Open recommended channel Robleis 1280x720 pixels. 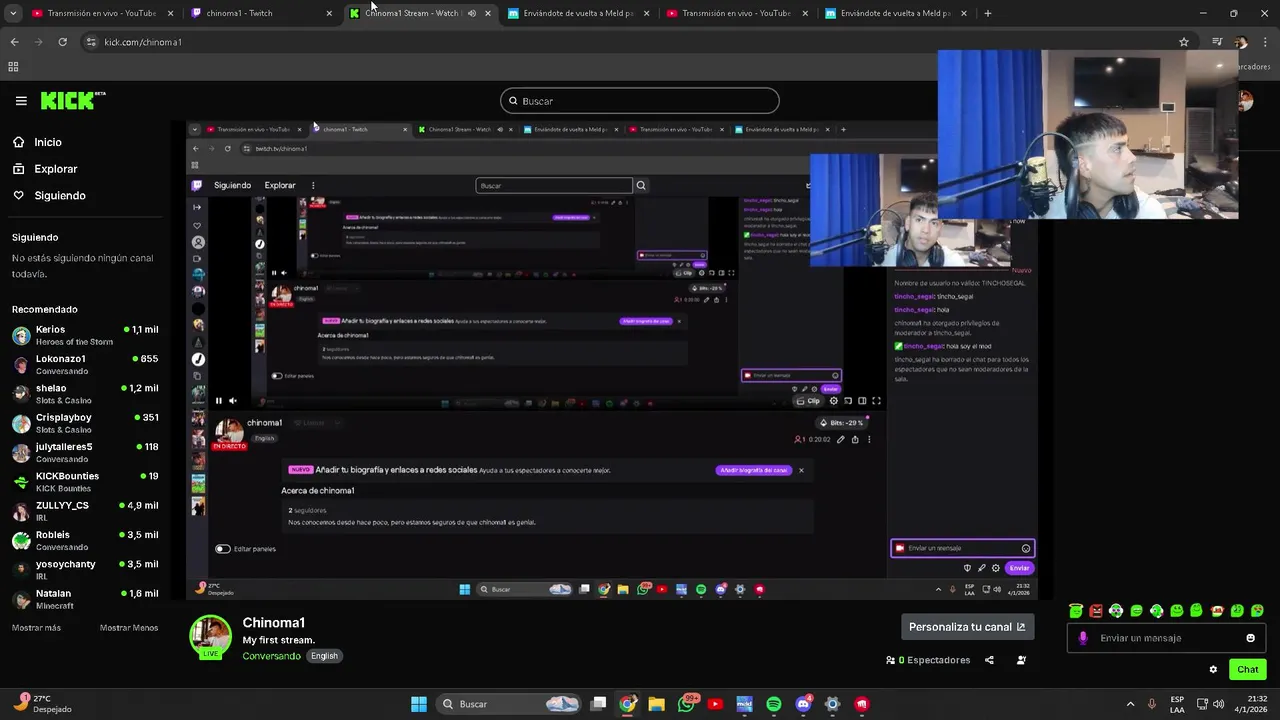[x=85, y=540]
